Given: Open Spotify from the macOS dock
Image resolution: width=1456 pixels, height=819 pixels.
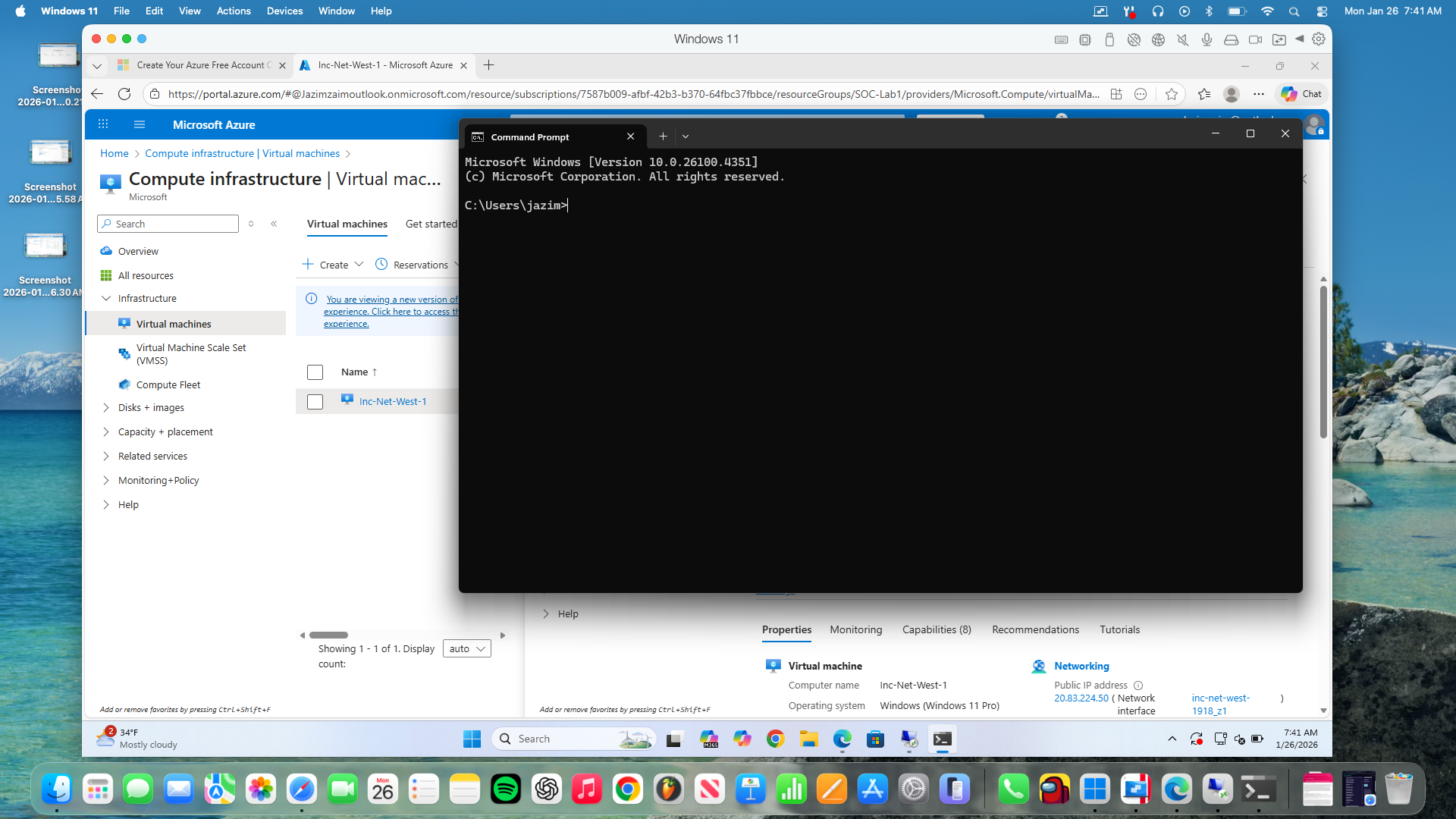Looking at the screenshot, I should click(x=505, y=789).
